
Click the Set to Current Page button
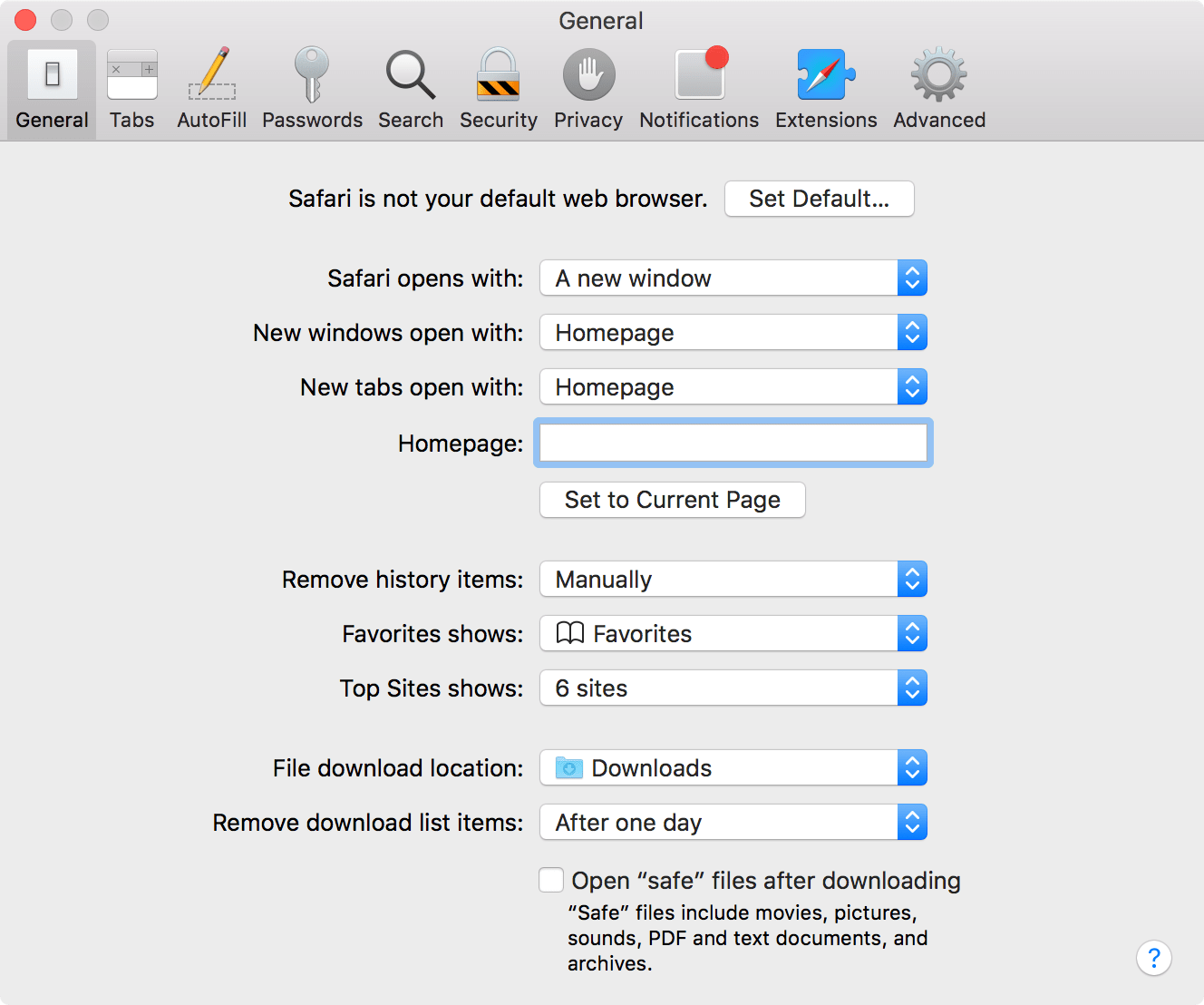673,500
